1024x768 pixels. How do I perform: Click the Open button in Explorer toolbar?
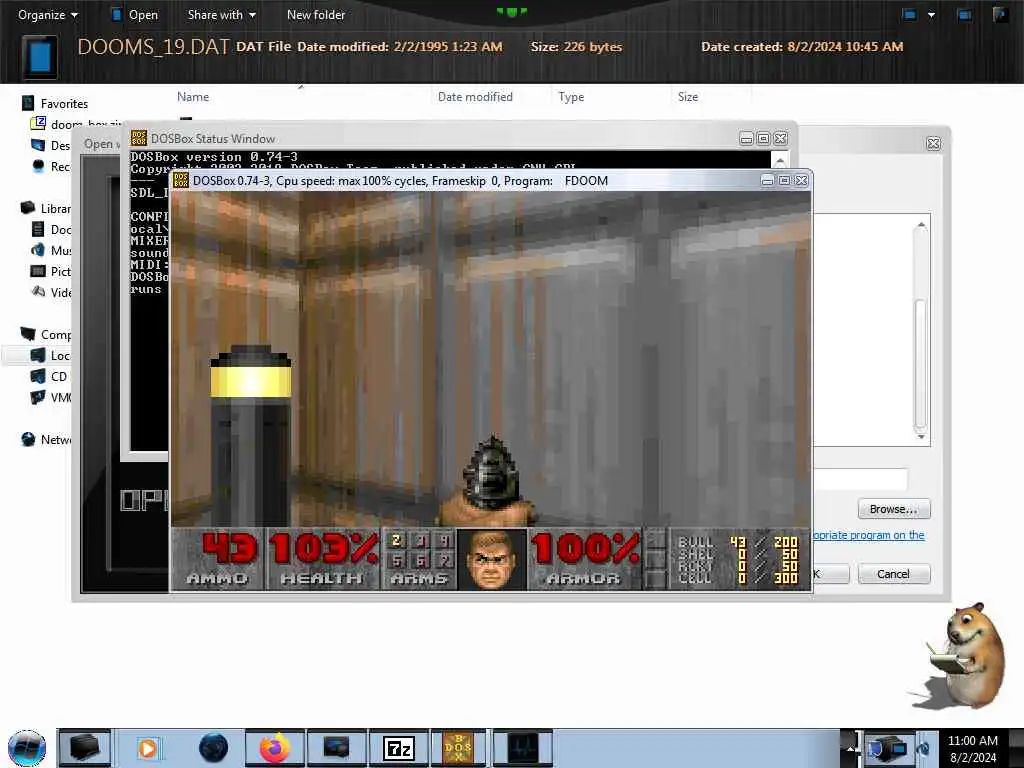point(135,14)
